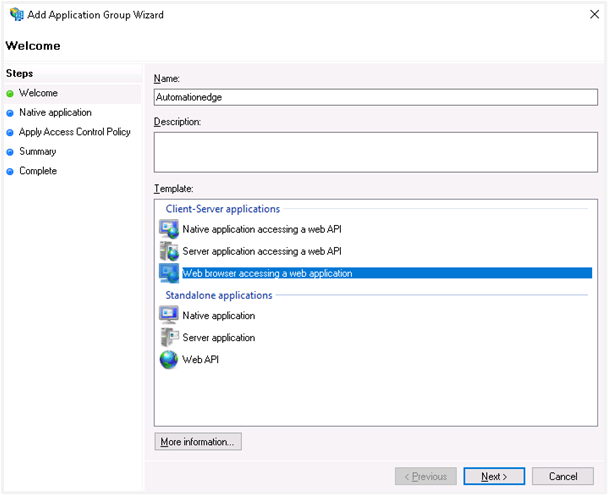This screenshot has height=495, width=608.
Task: Click the icon for Server application accessing a web API
Action: point(169,251)
